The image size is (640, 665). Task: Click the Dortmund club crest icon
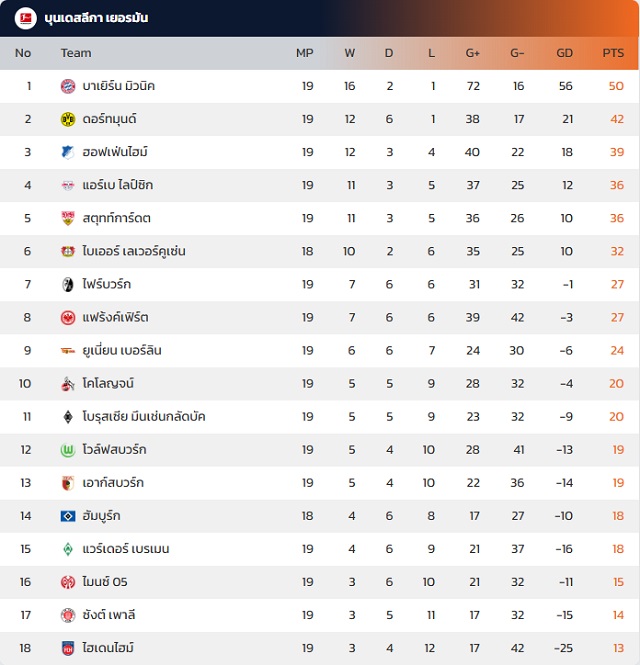tap(68, 119)
